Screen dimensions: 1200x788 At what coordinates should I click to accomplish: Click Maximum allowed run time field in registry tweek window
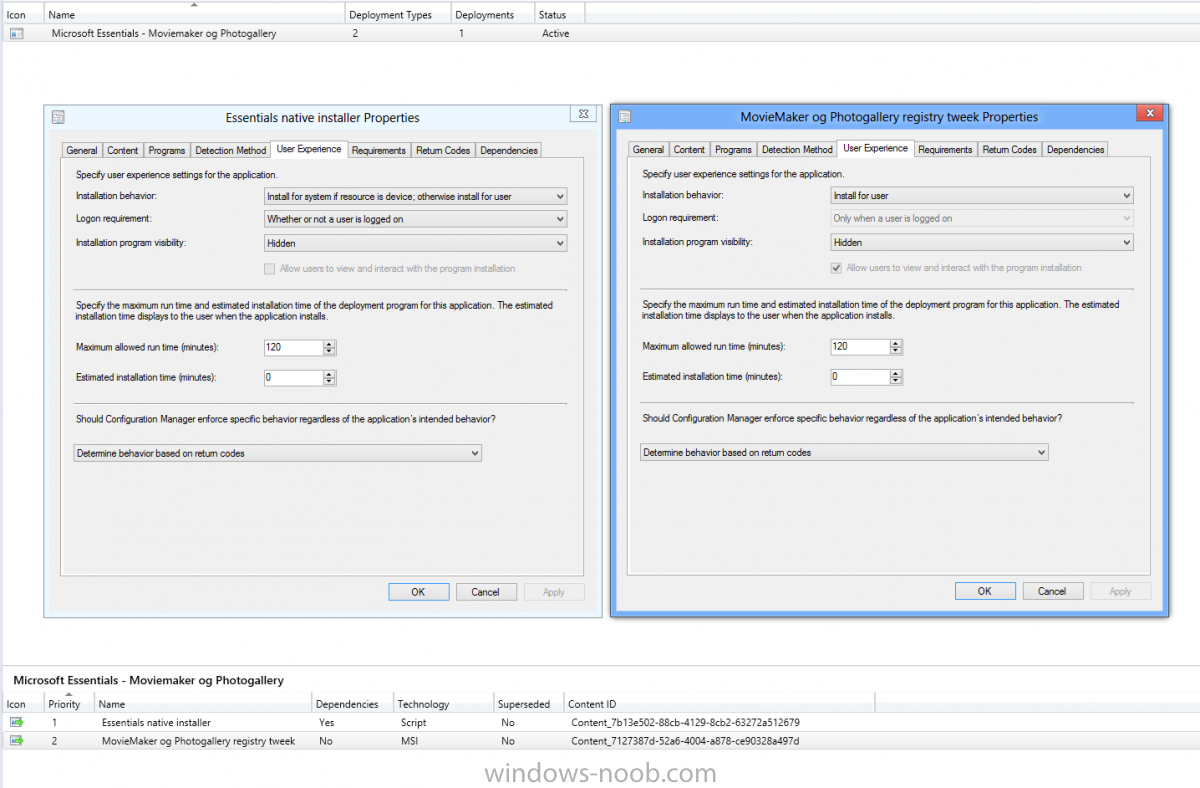pos(860,346)
